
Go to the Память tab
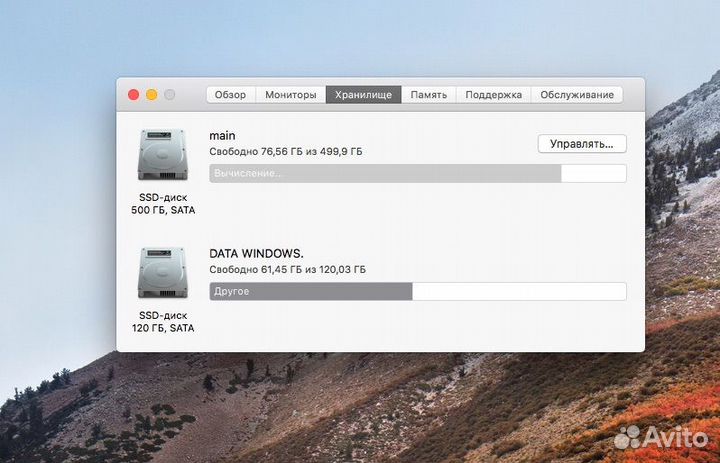(x=428, y=95)
